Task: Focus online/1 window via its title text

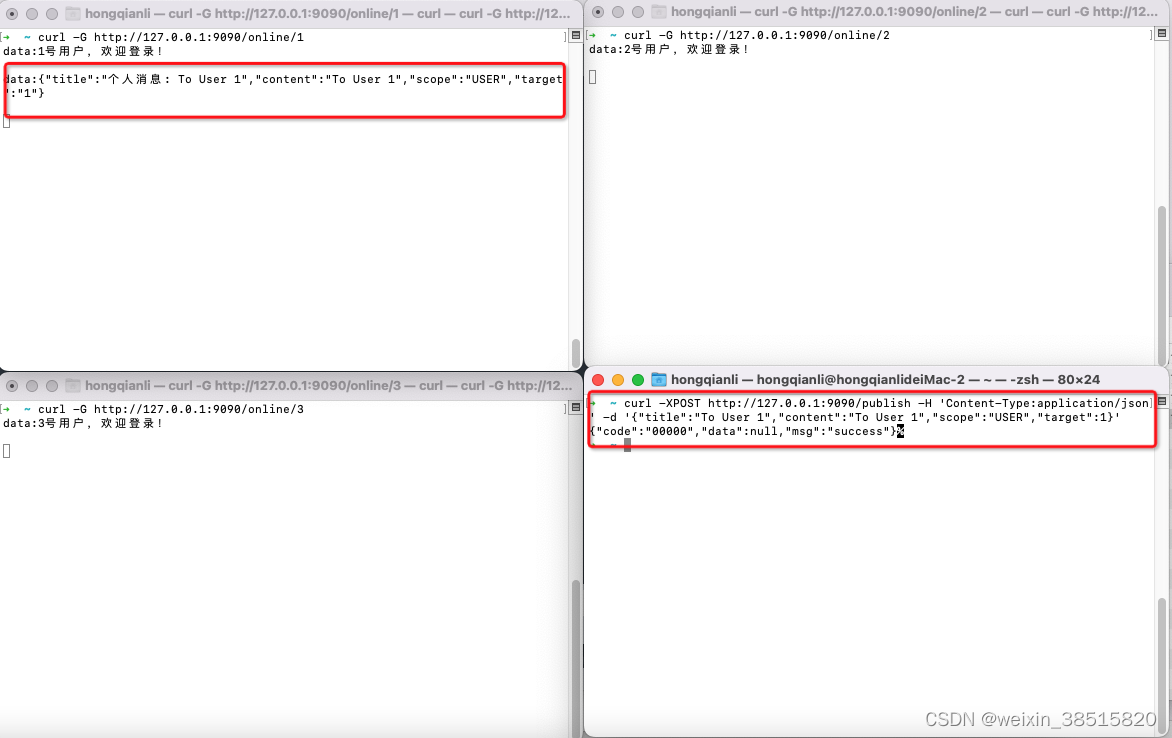Action: (x=327, y=13)
